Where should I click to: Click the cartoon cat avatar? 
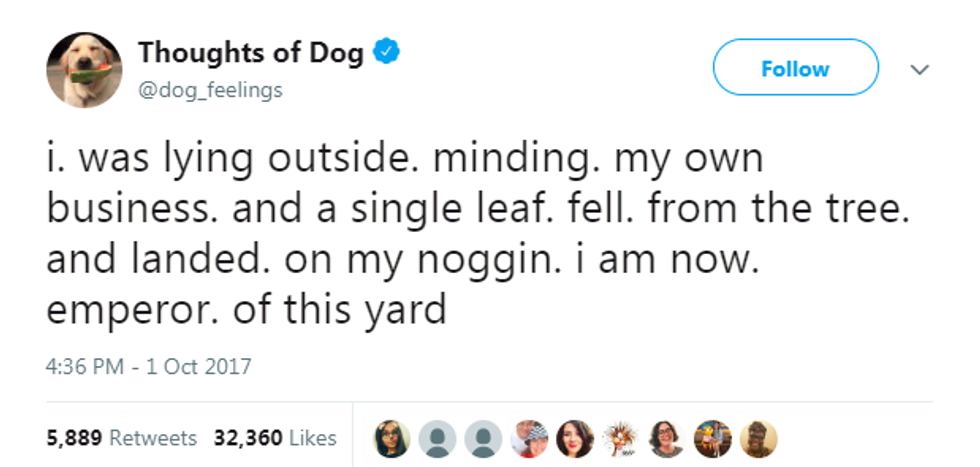click(x=622, y=438)
